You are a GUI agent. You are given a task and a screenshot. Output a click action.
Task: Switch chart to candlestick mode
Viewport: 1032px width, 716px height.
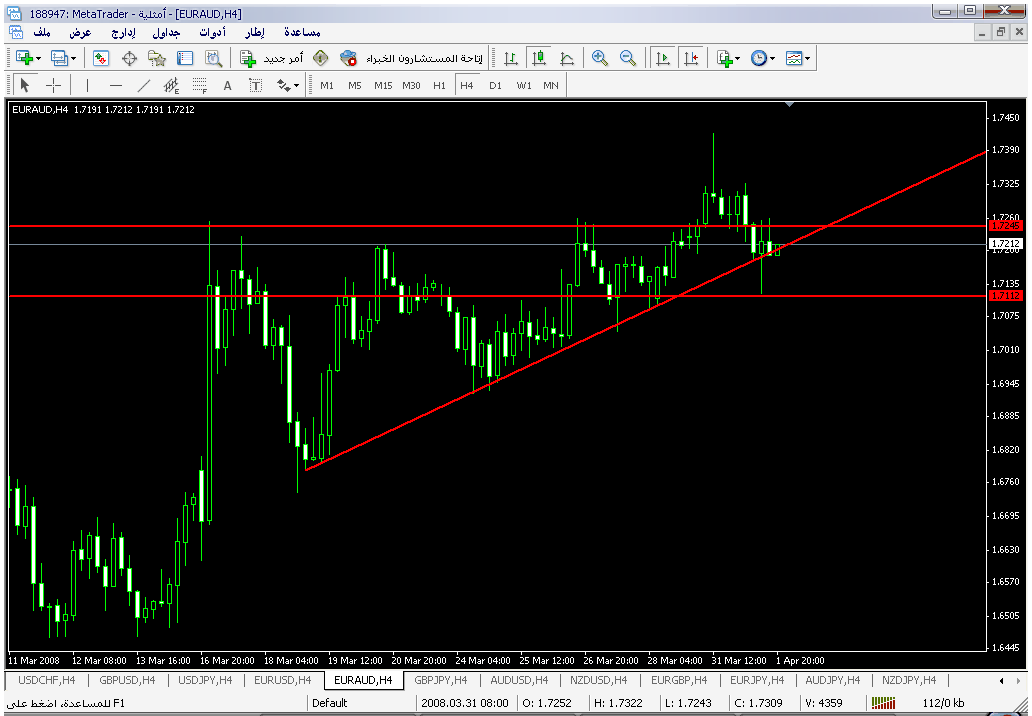click(x=539, y=59)
